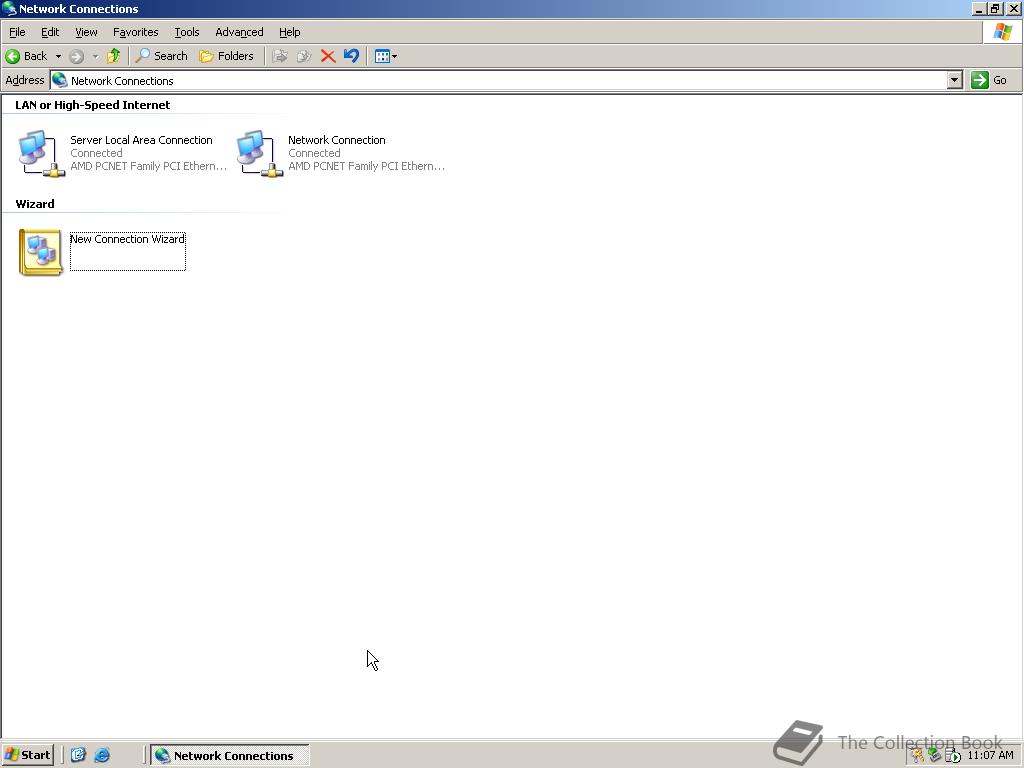This screenshot has height=768, width=1024.
Task: Restore down the Network Connections window
Action: [x=995, y=8]
